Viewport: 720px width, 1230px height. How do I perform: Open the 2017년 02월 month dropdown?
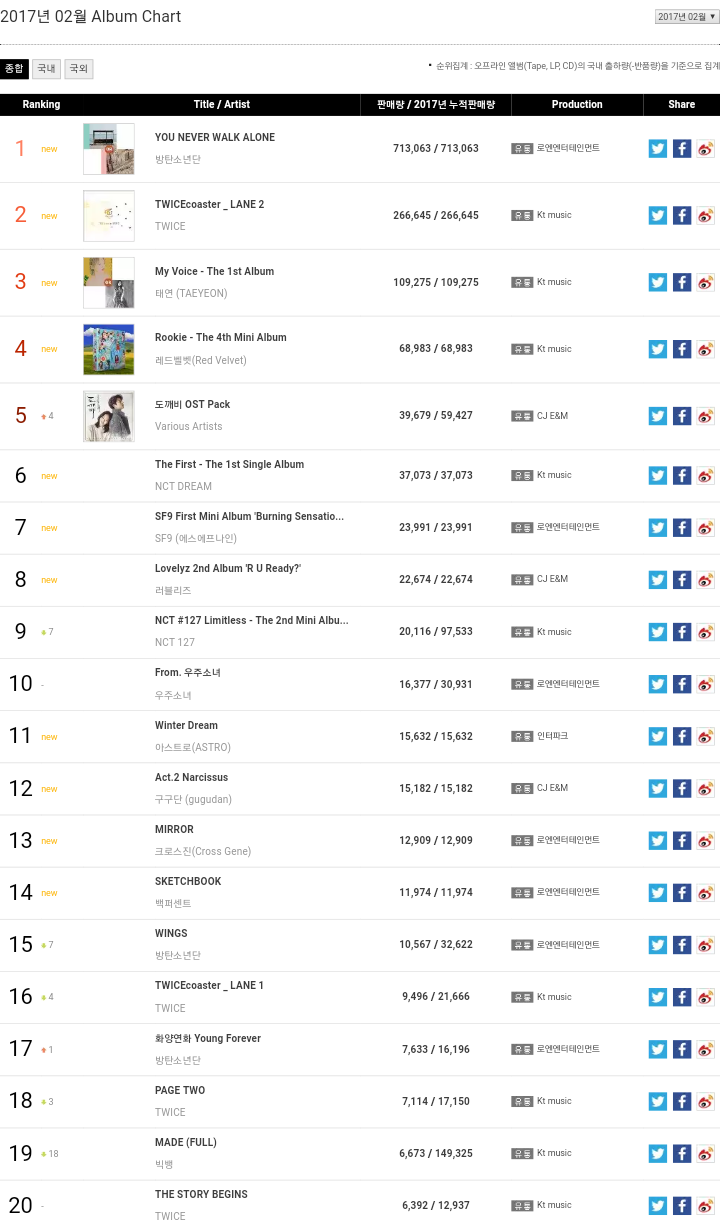pyautogui.click(x=686, y=17)
